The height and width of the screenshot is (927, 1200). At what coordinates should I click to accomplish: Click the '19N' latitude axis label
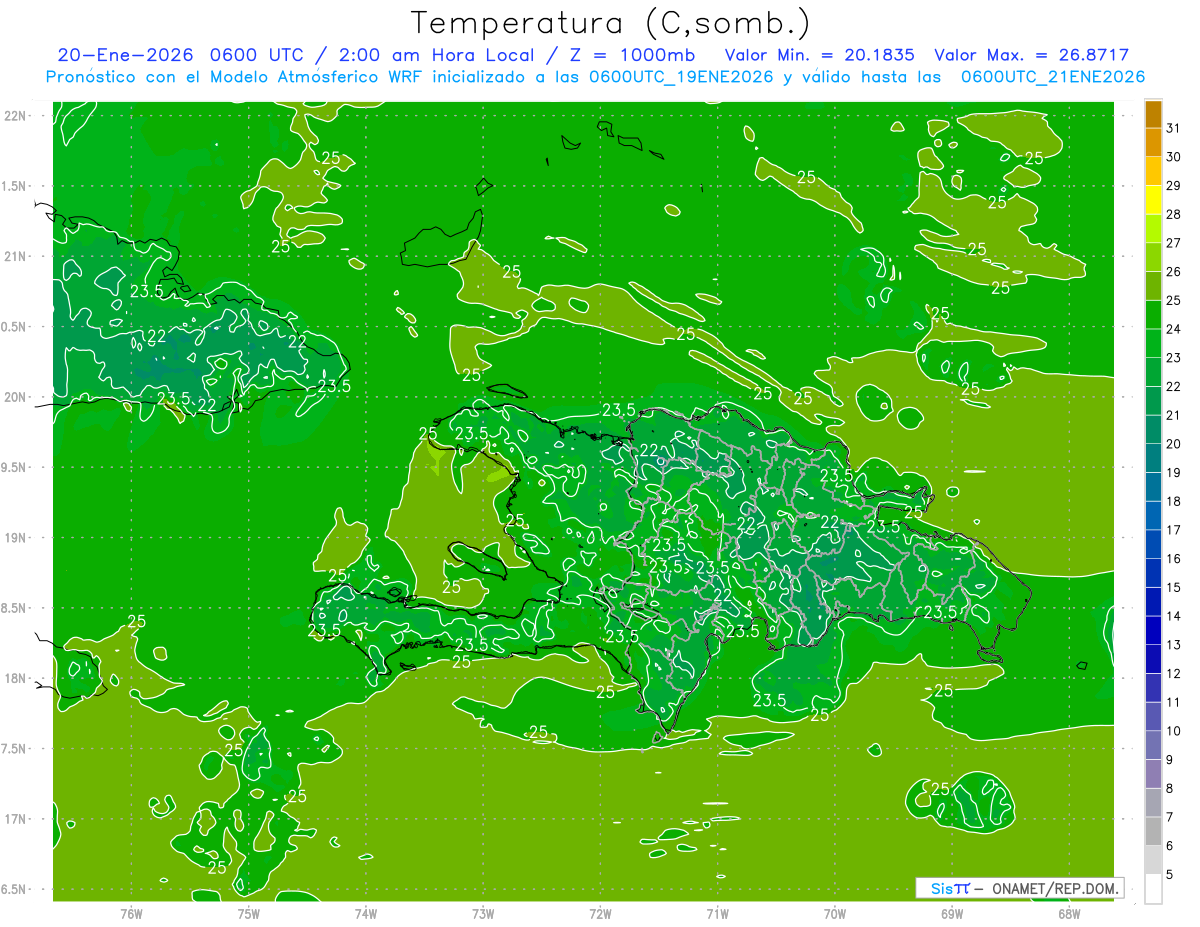[x=15, y=537]
